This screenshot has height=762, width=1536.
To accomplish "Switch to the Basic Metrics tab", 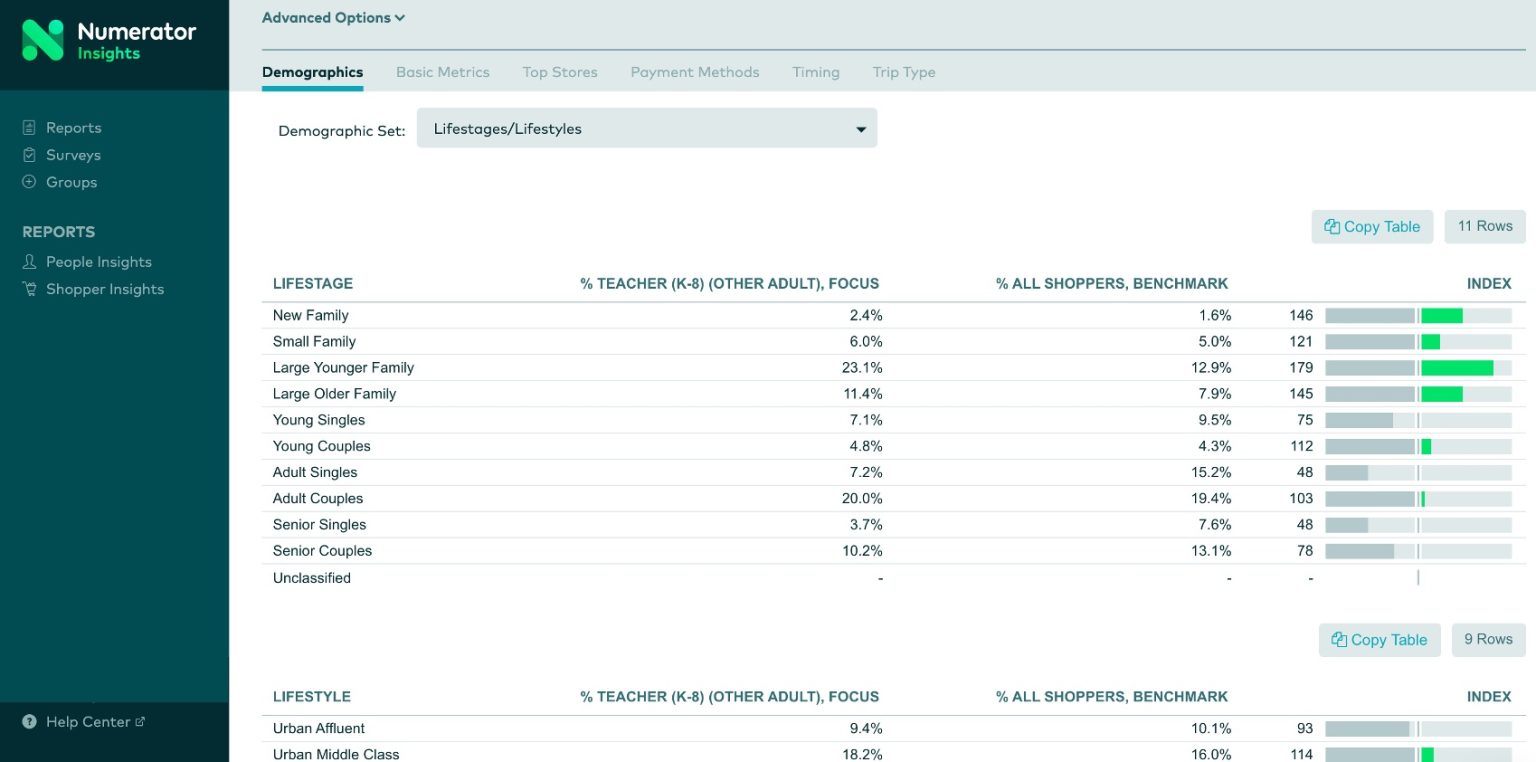I will 442,72.
